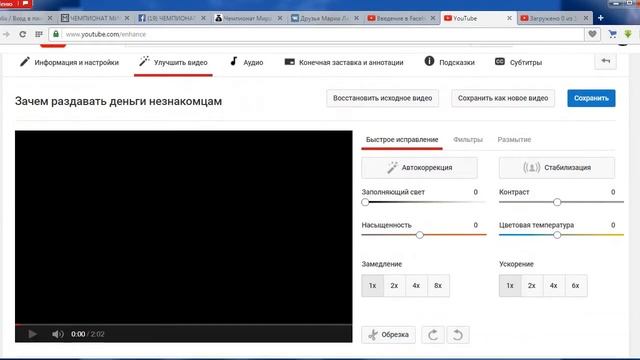Screen dimensions: 640x360
Task: Open a new browser tab with plus icon
Action: click(600, 18)
